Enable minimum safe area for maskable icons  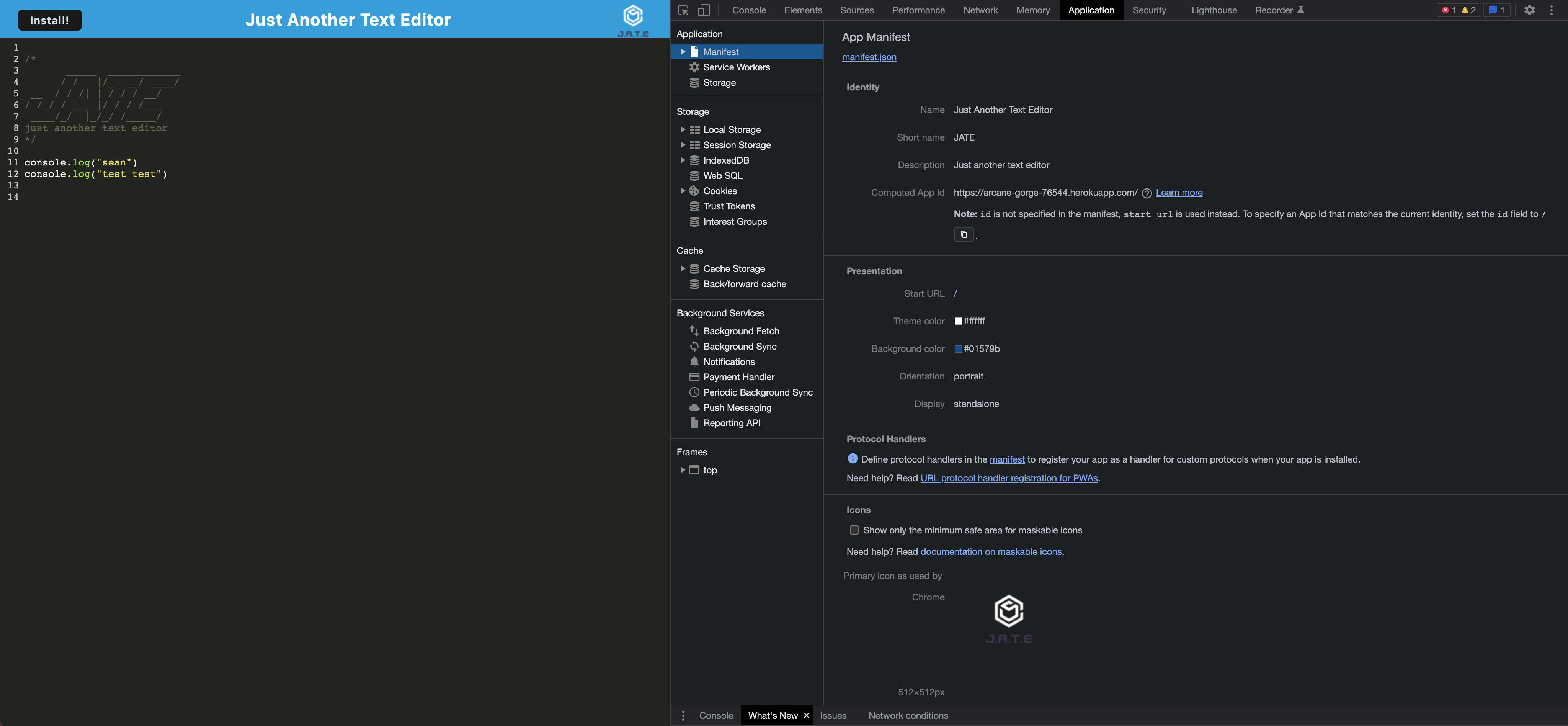tap(854, 530)
